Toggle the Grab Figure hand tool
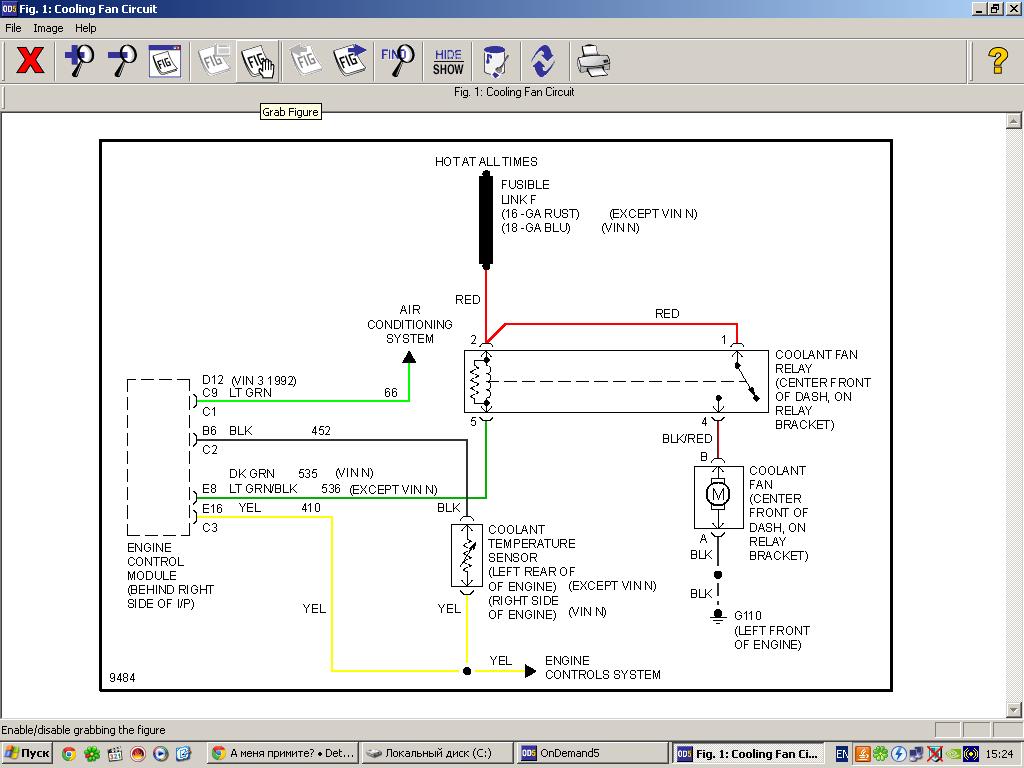Viewport: 1024px width, 768px height. point(257,61)
